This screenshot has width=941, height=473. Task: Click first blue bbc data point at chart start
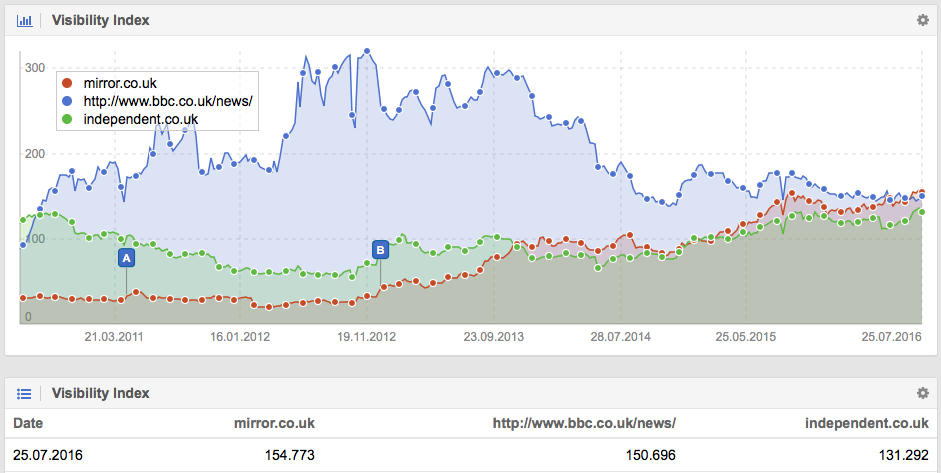[x=23, y=245]
